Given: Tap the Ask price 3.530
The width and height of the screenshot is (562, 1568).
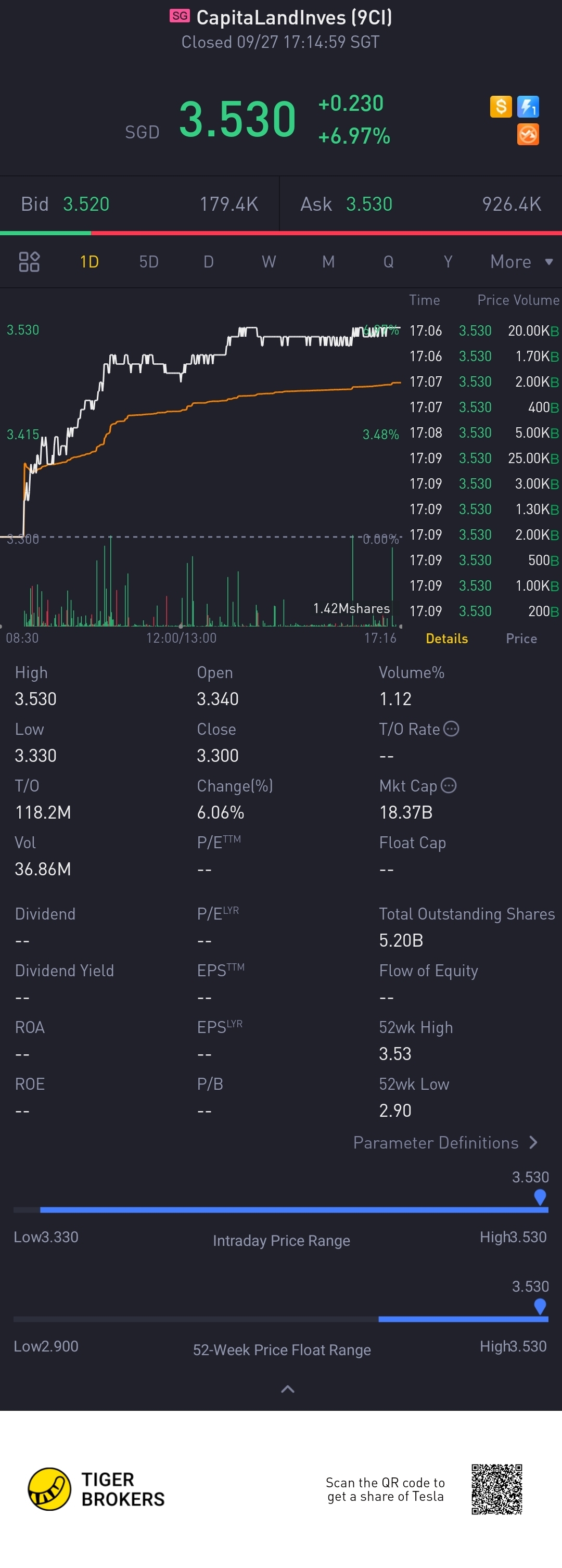Looking at the screenshot, I should click(x=369, y=204).
